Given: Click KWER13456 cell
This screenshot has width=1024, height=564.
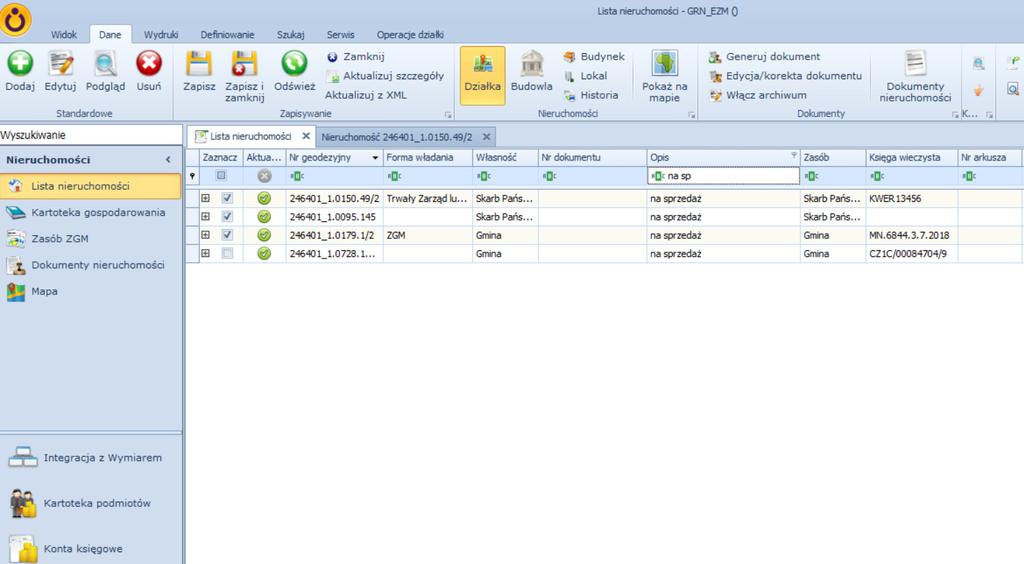Looking at the screenshot, I should point(911,198).
